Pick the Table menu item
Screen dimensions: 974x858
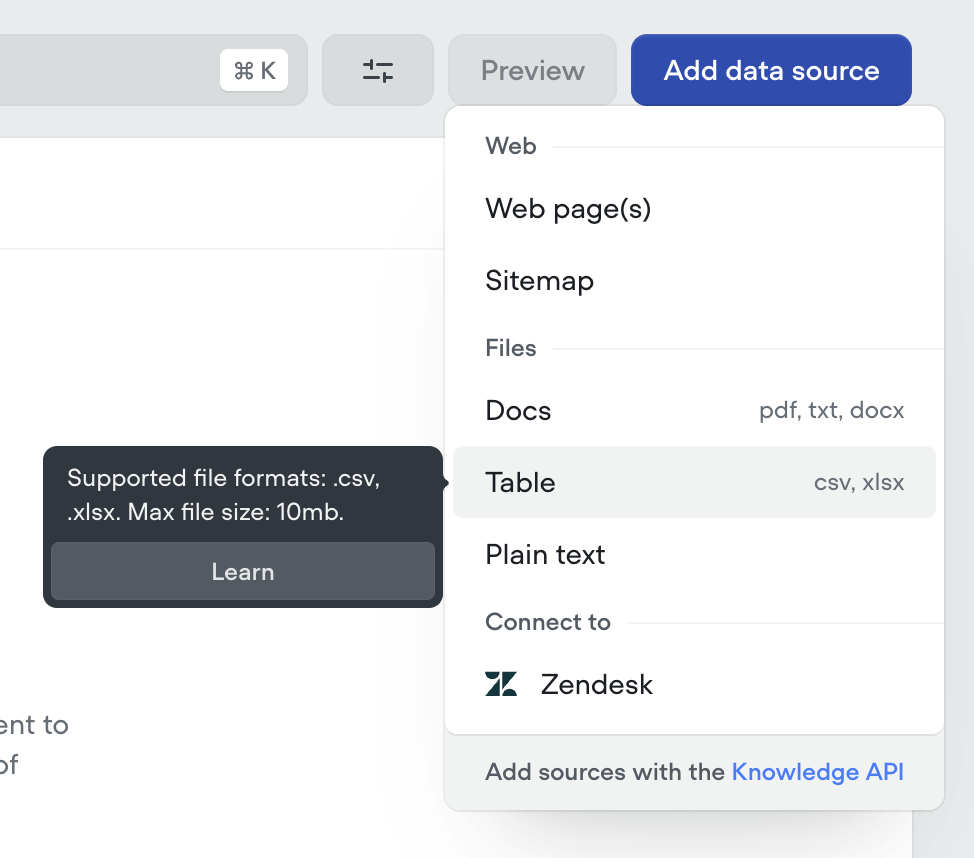tap(520, 483)
